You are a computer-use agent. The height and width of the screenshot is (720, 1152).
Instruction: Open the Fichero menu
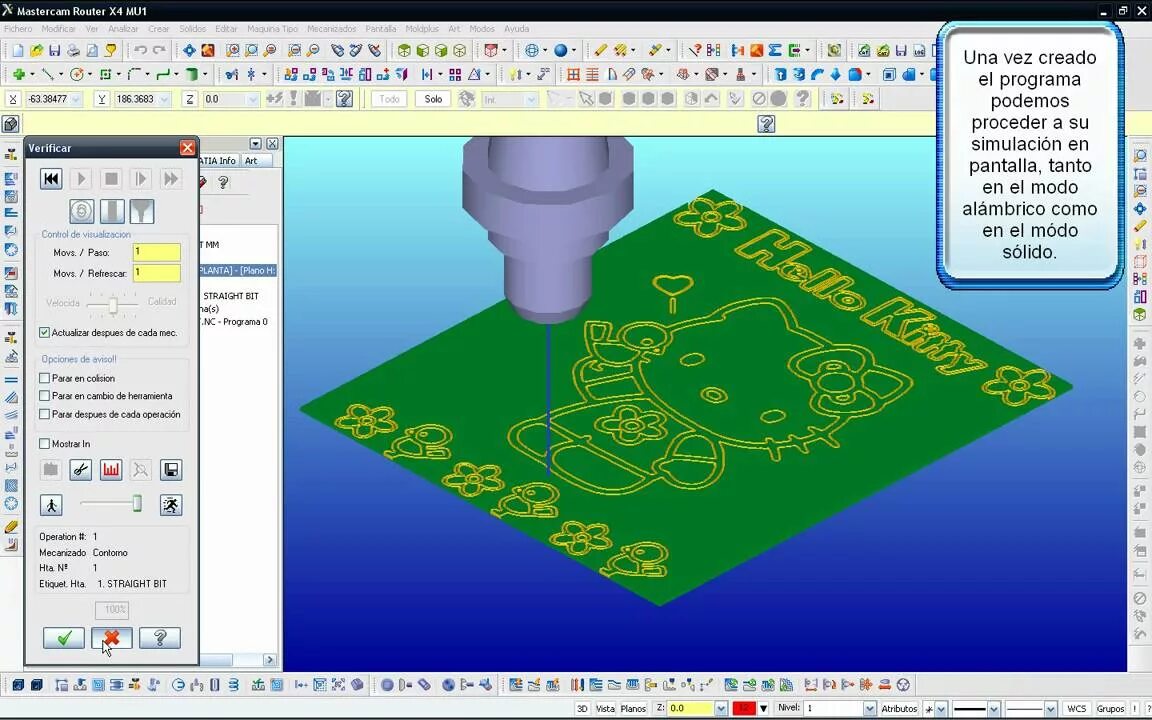click(x=18, y=29)
